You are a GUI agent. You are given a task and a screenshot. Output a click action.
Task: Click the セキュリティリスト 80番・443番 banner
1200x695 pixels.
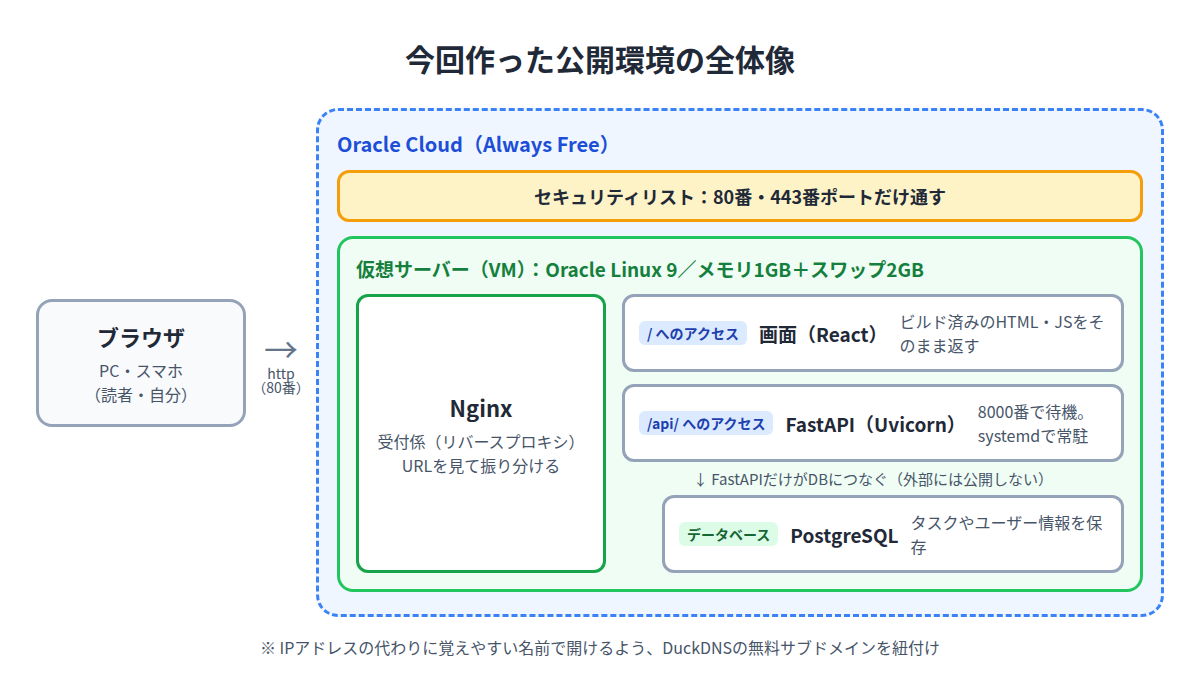point(739,196)
